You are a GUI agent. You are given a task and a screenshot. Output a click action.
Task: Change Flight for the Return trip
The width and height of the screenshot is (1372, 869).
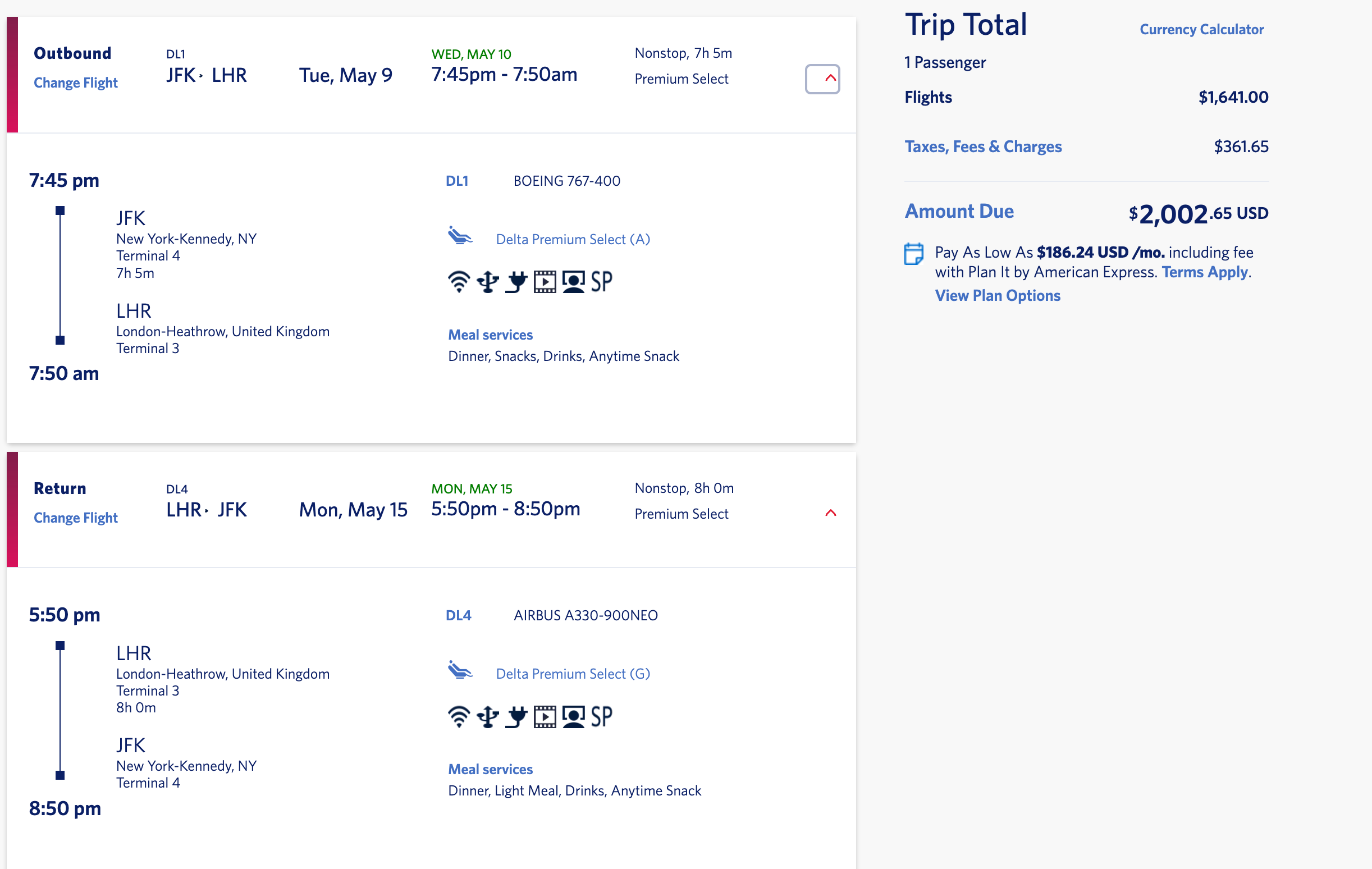(x=76, y=518)
